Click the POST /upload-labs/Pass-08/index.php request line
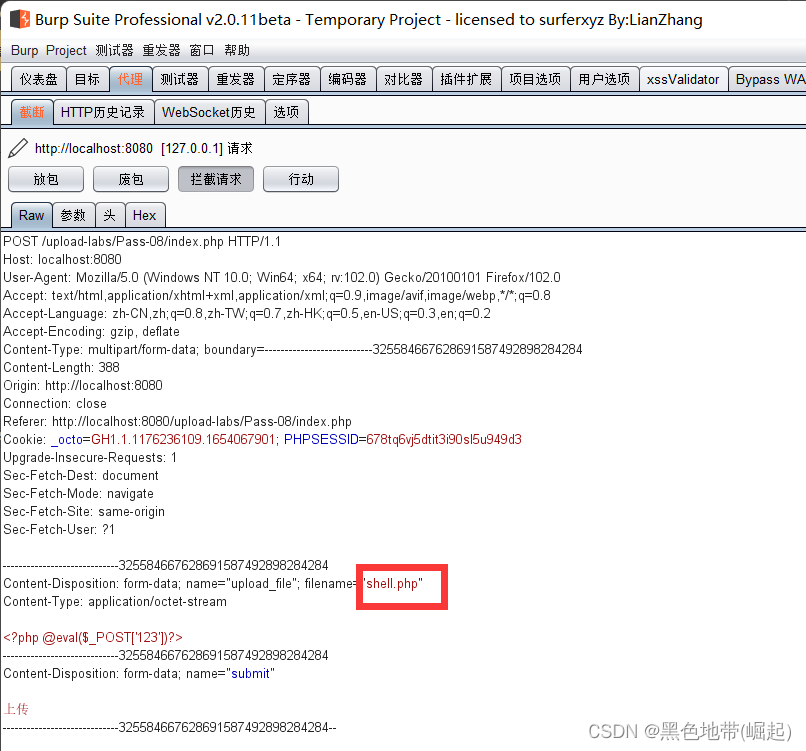 pos(142,242)
